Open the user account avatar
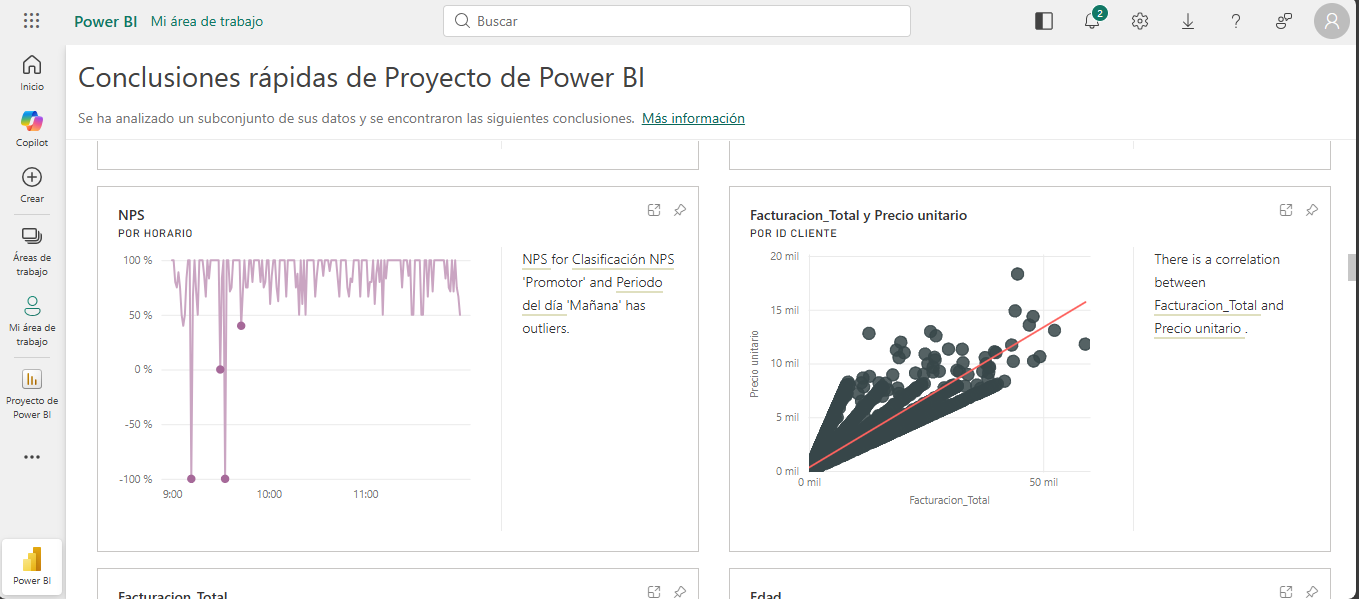The width and height of the screenshot is (1359, 599). click(x=1332, y=21)
